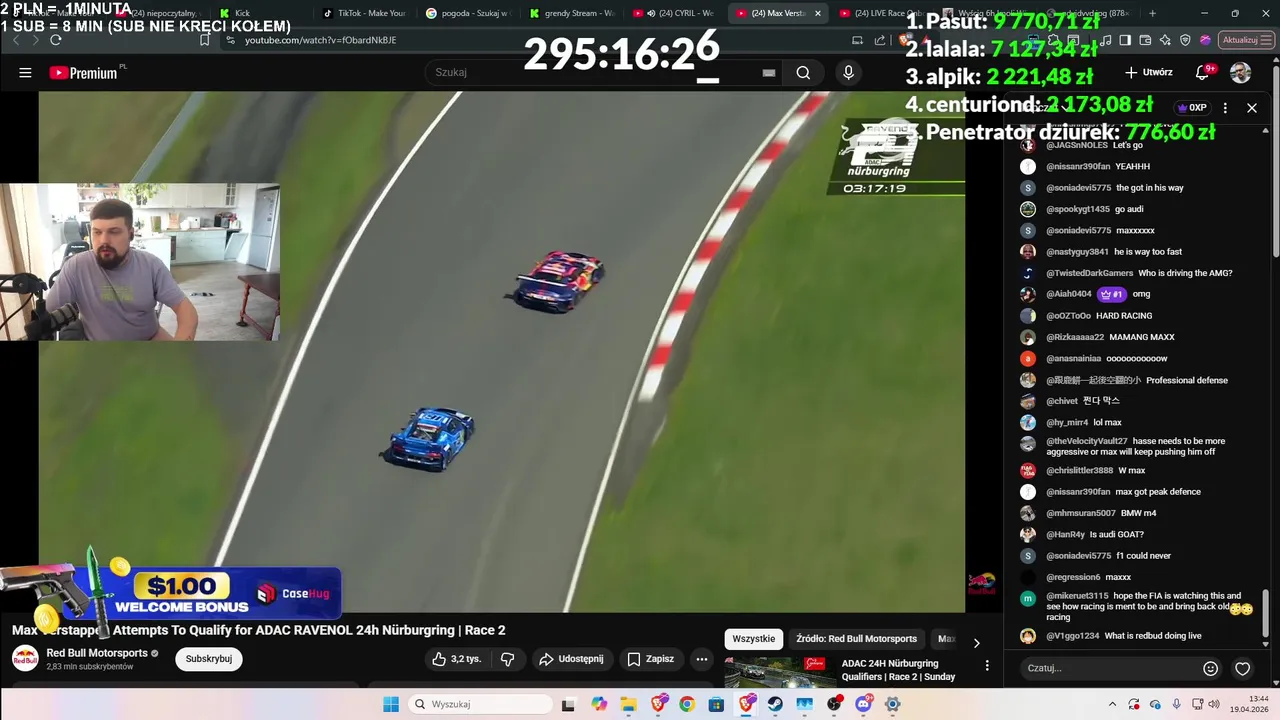Viewport: 1280px width, 720px height.
Task: Switch to the Kick browser tab
Action: (x=262, y=13)
